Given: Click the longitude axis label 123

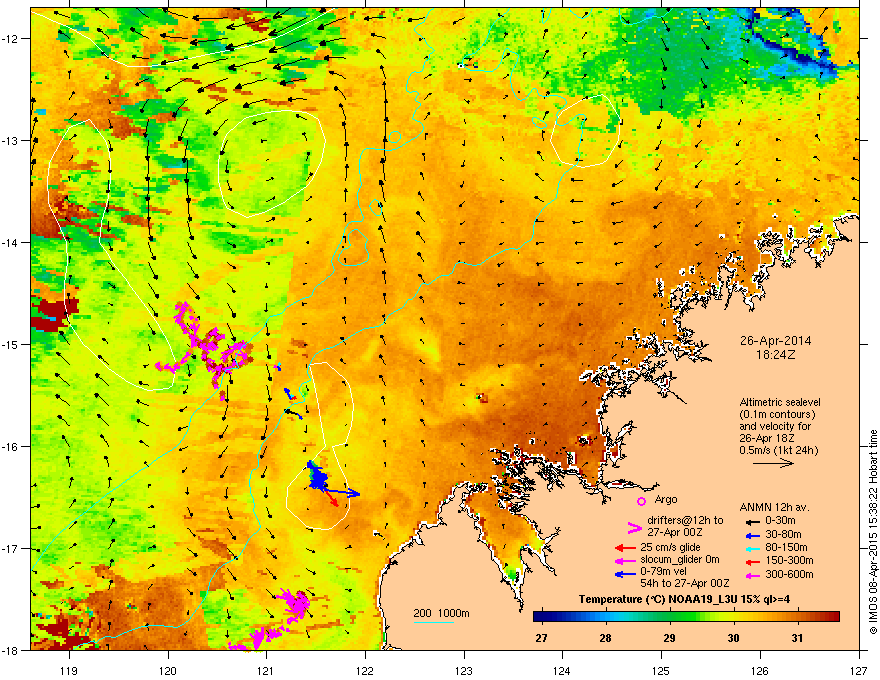Looking at the screenshot, I should (x=464, y=670).
